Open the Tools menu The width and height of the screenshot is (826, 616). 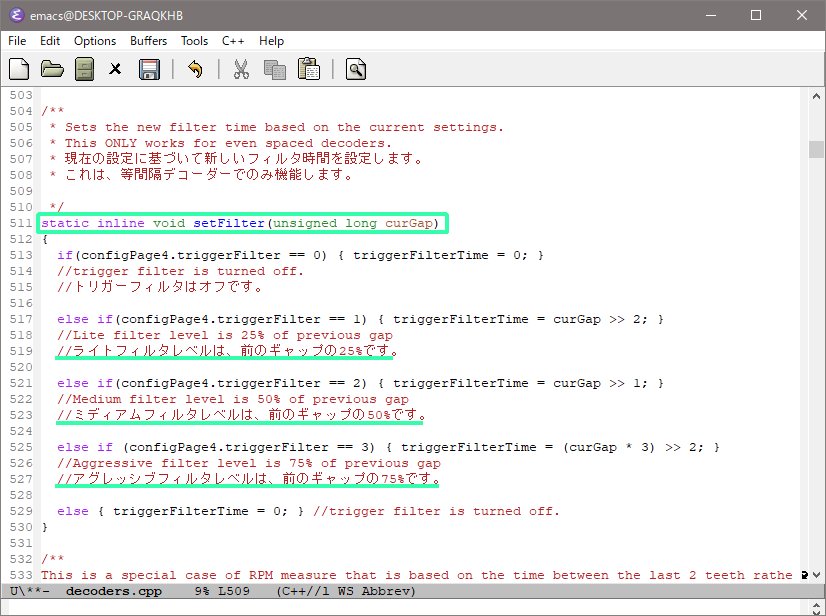(194, 41)
